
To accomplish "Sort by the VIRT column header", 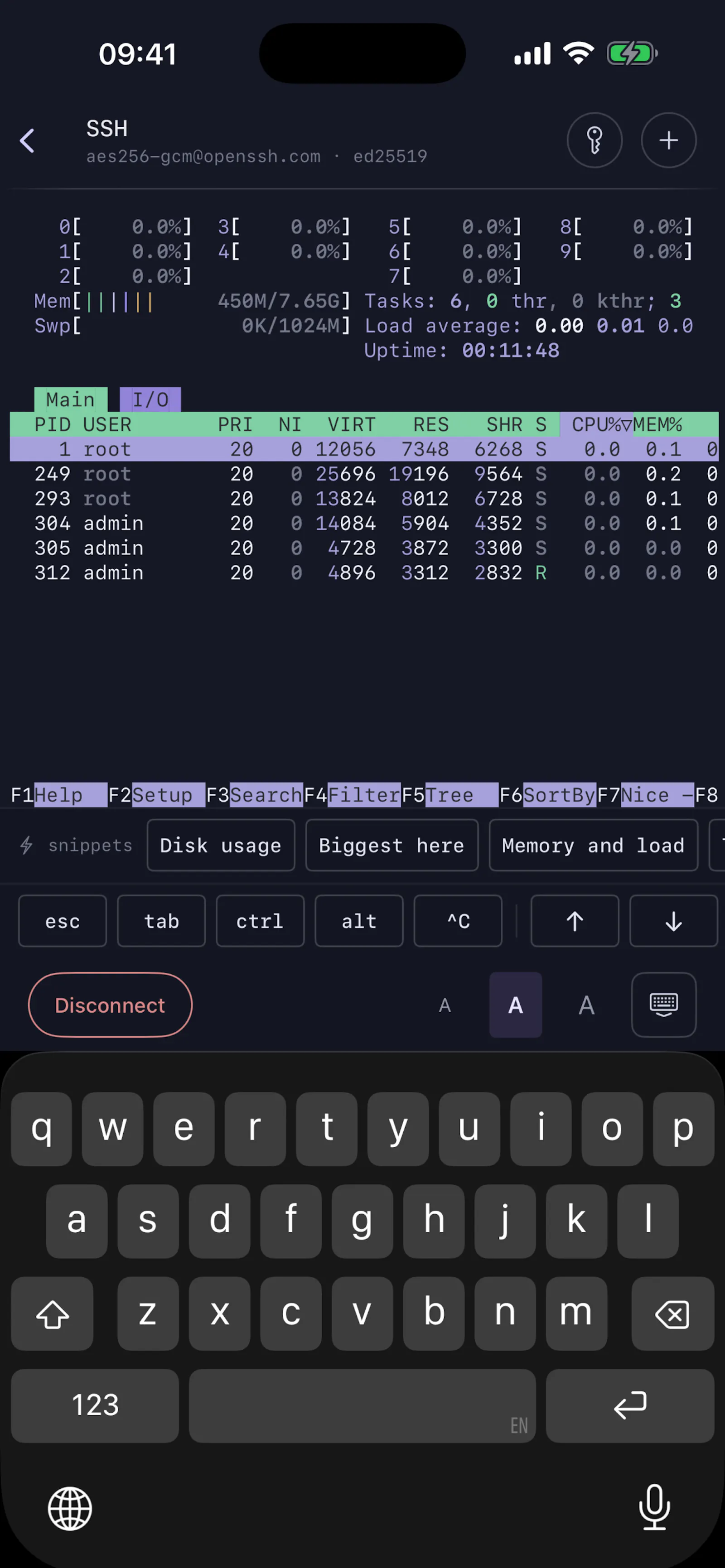I will tap(351, 424).
